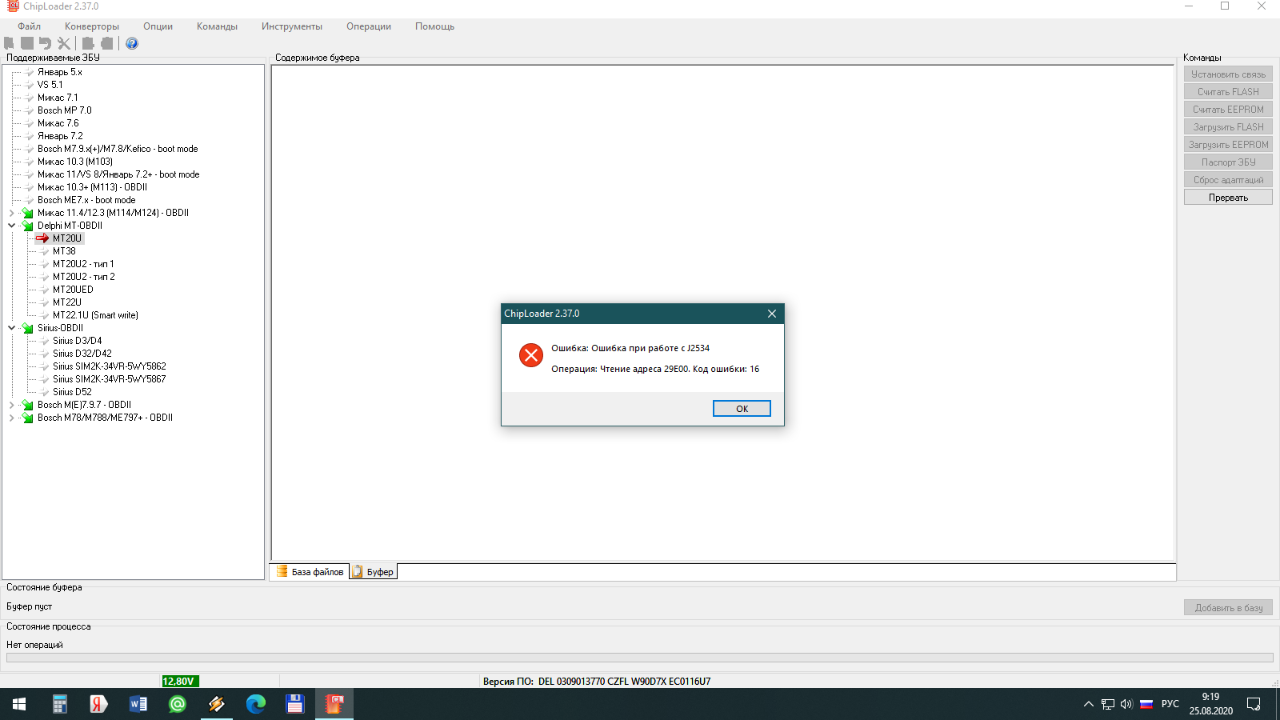The width and height of the screenshot is (1280, 720).
Task: Open the floppy disk app on the taskbar
Action: (x=295, y=704)
